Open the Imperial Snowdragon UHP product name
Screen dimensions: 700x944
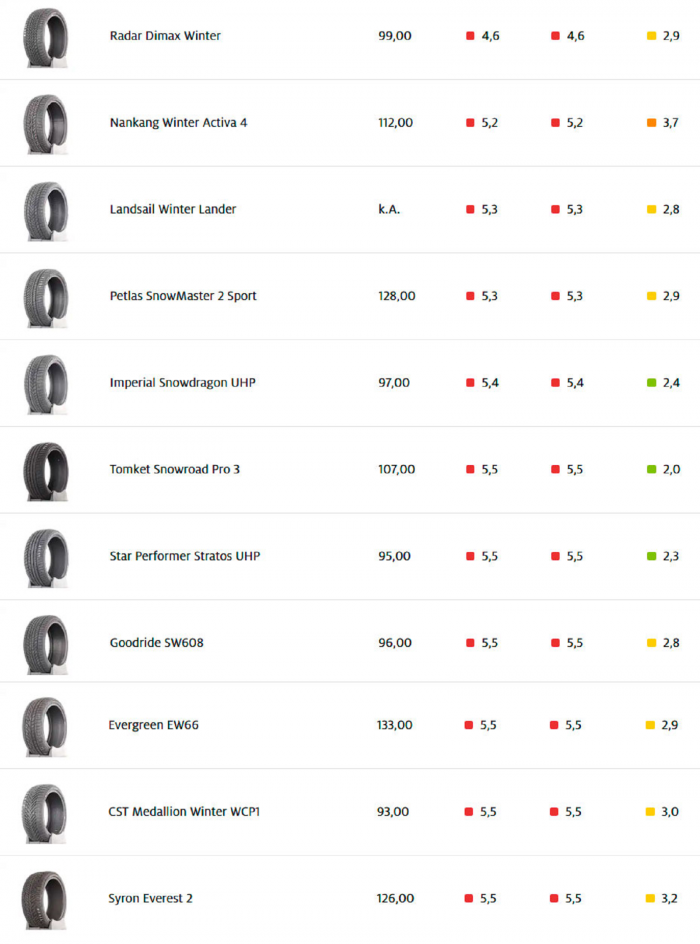(182, 383)
